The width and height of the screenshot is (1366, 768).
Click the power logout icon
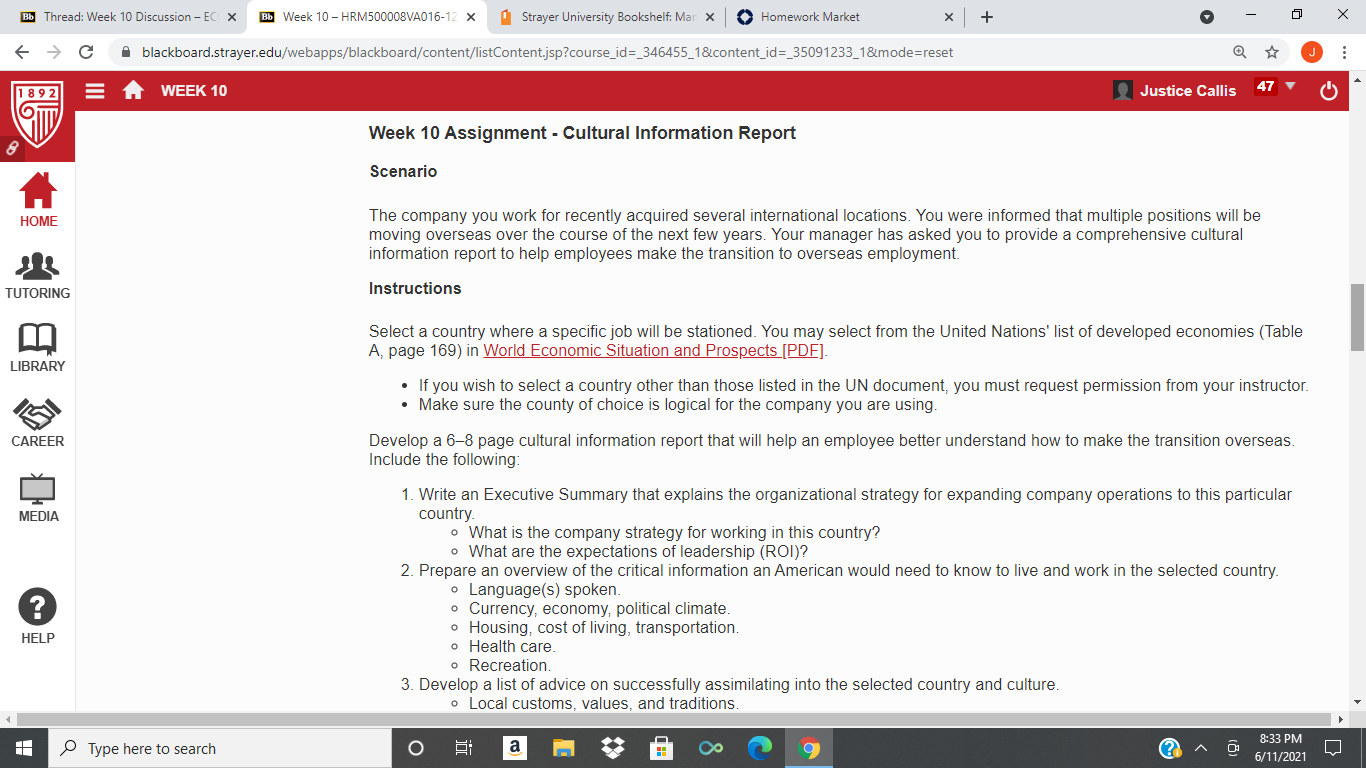(x=1329, y=91)
